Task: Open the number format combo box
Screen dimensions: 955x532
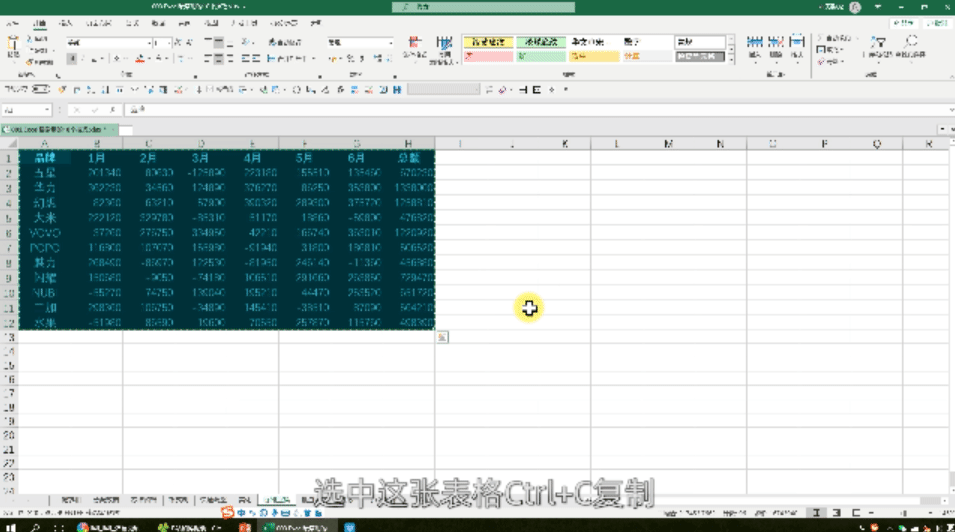Action: tap(360, 43)
